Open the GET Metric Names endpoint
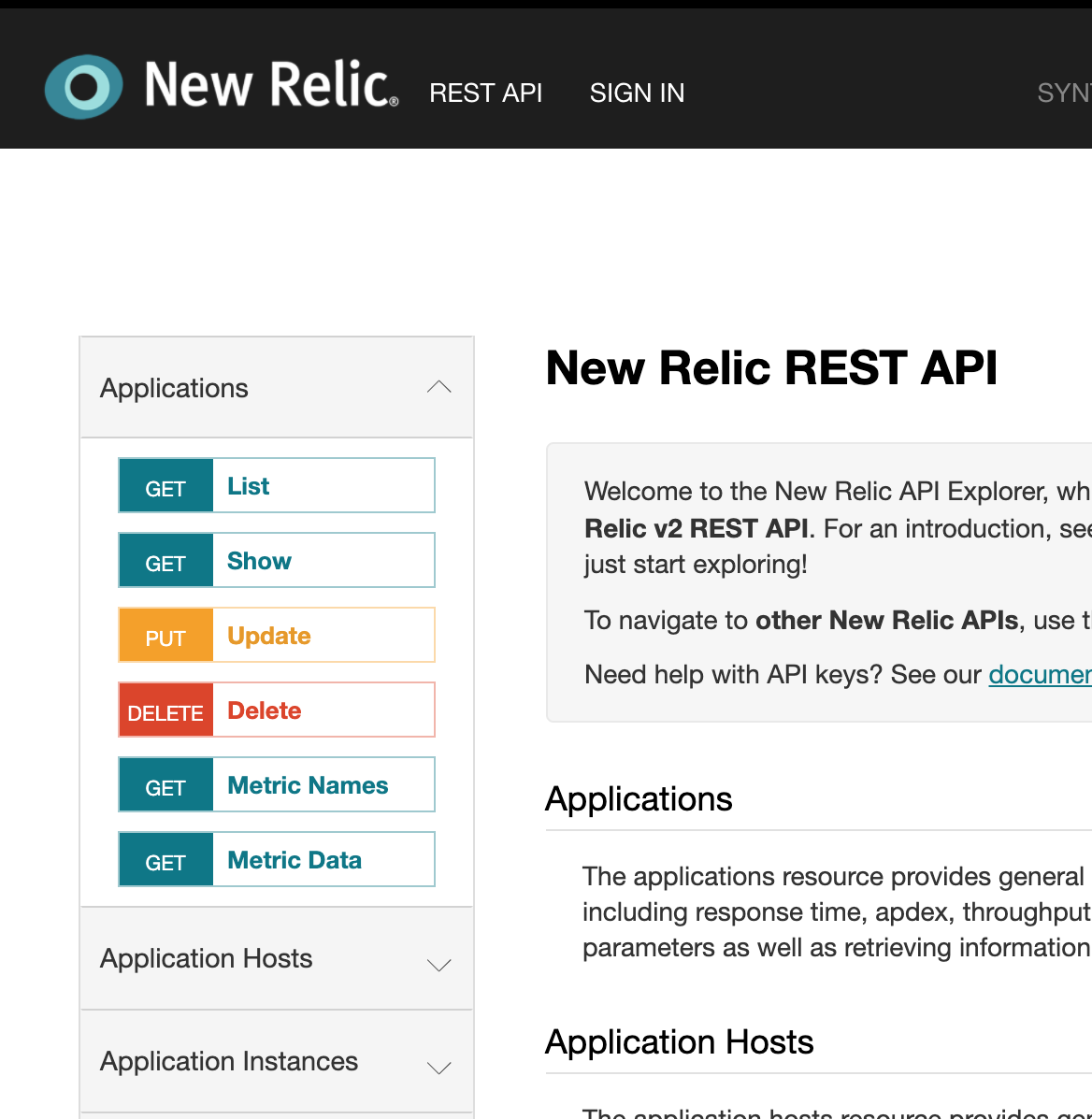 pyautogui.click(x=276, y=785)
